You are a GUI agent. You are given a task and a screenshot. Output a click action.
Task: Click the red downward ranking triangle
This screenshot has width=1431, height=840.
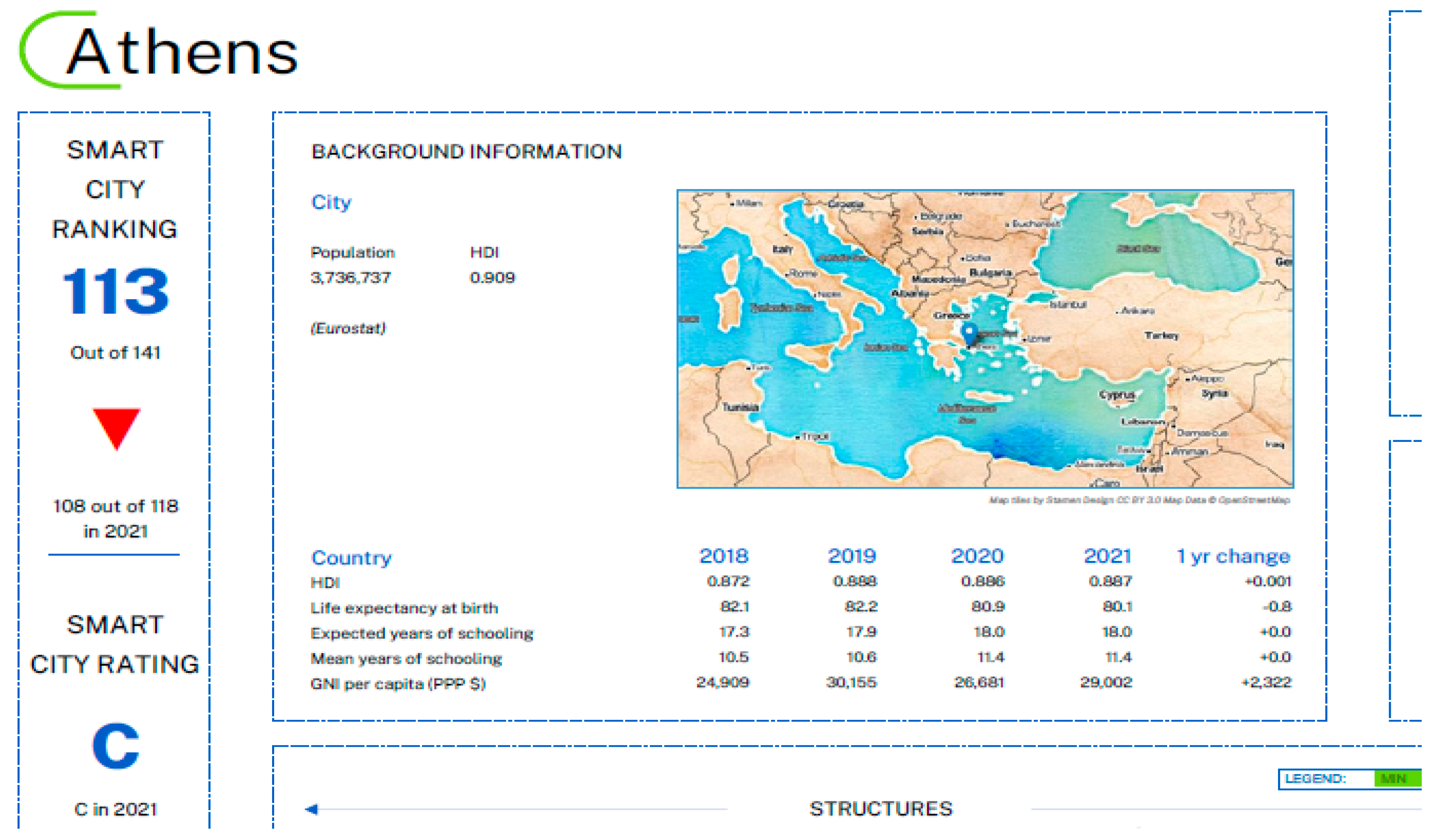pos(116,427)
